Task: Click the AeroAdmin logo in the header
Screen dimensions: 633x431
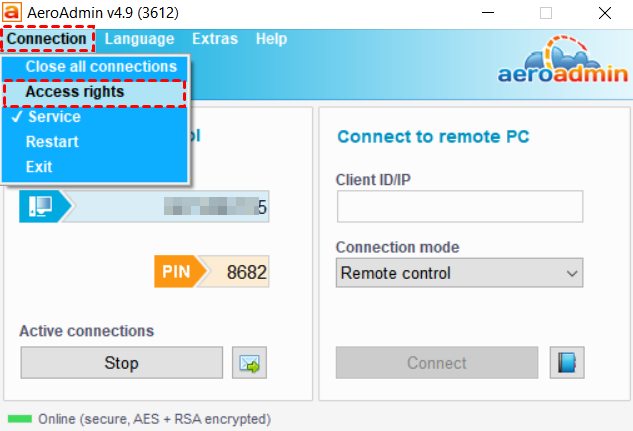Action: tap(563, 60)
